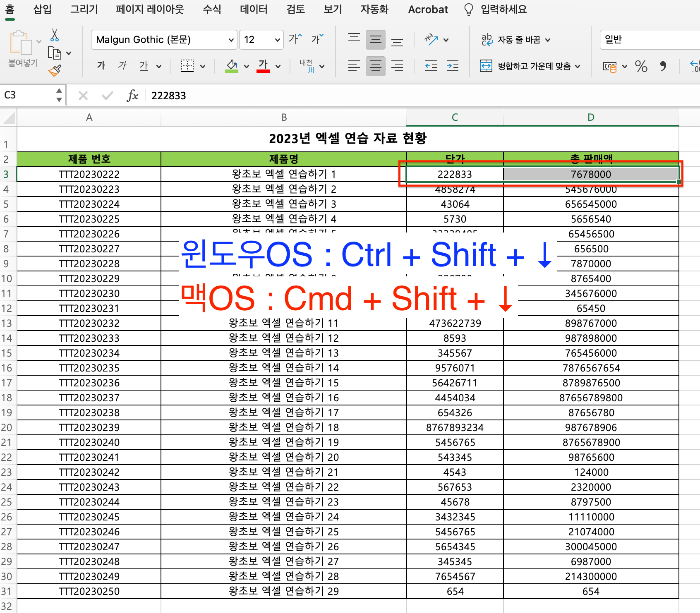Apply percent style
Screen dimensions: 700x613
pos(641,66)
